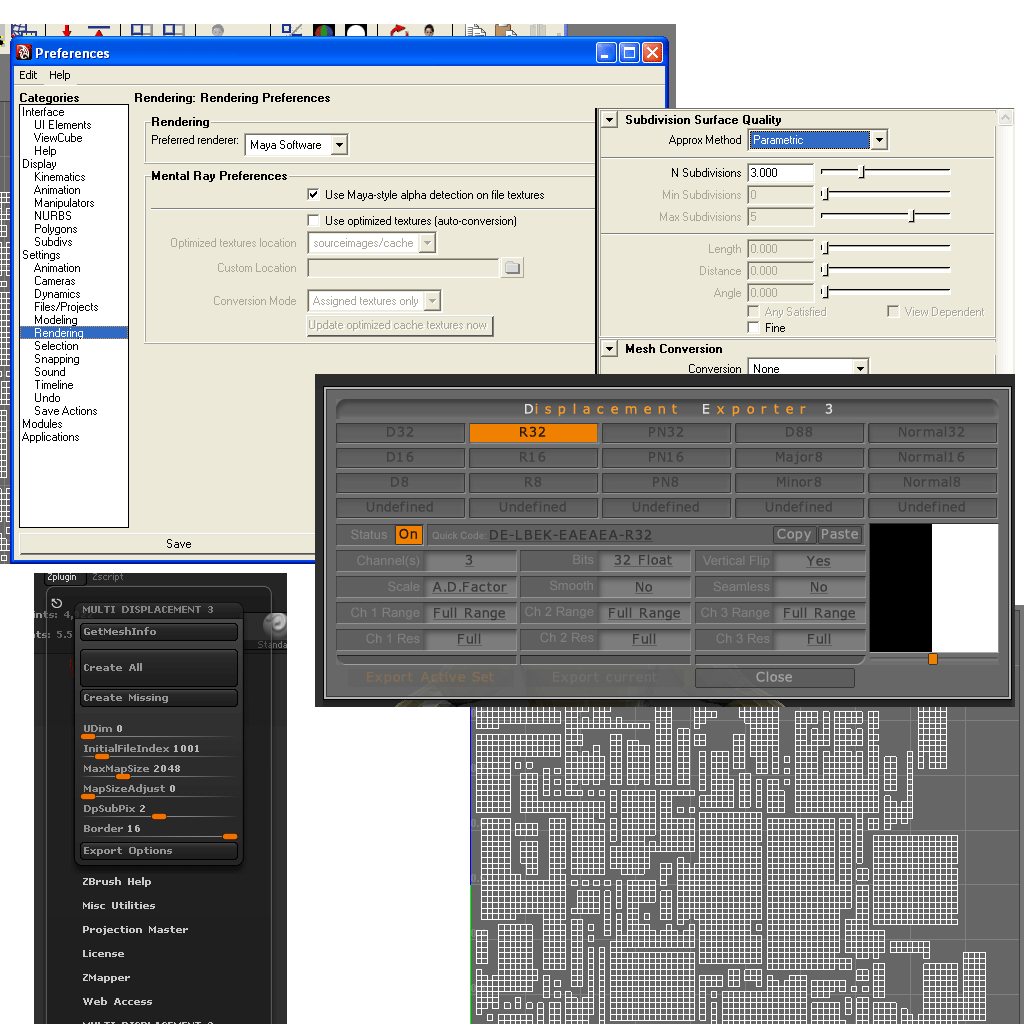Check the View Dependent box
This screenshot has width=1024, height=1024.
[893, 312]
